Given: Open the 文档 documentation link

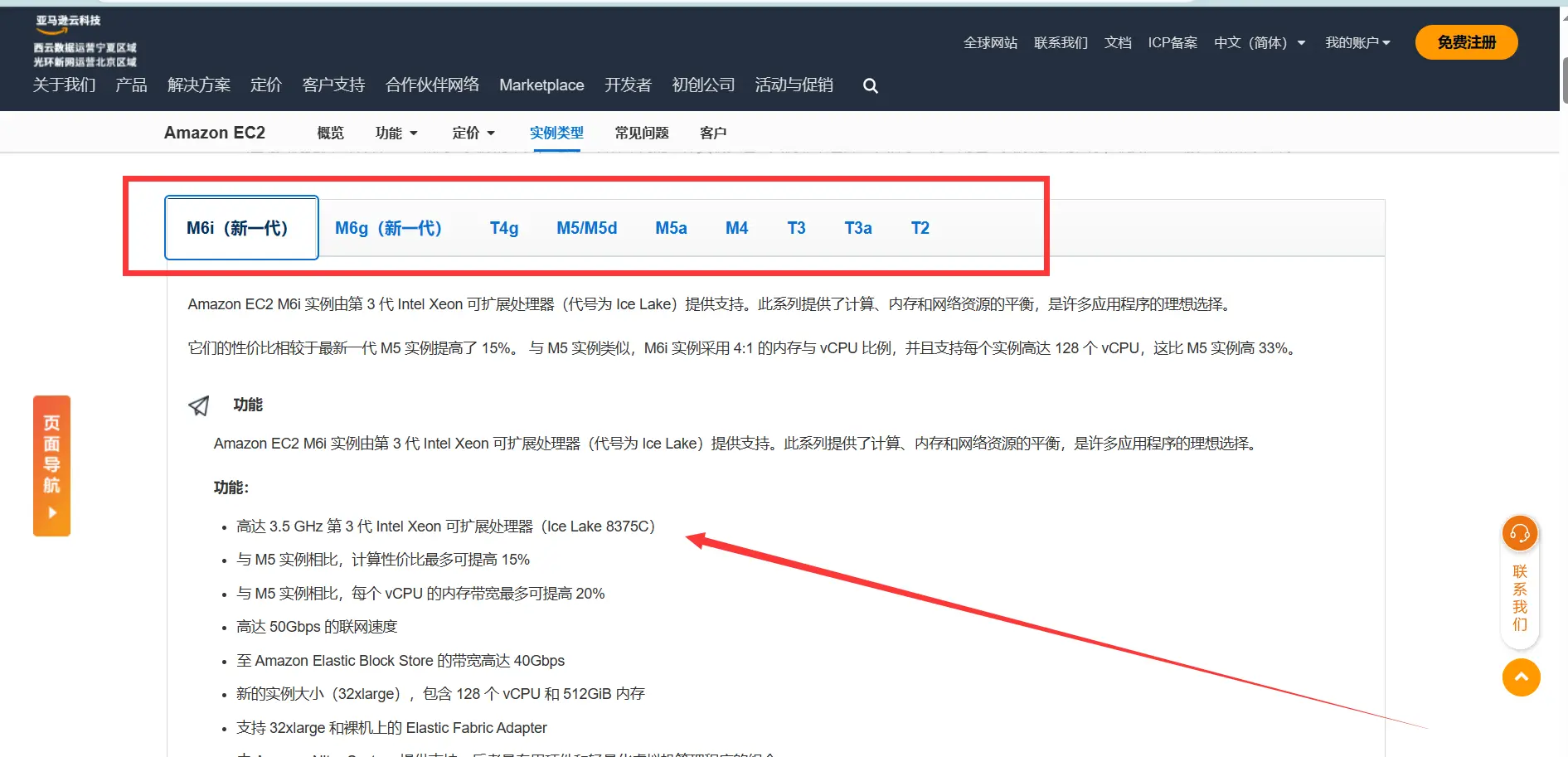Looking at the screenshot, I should click(x=1118, y=42).
